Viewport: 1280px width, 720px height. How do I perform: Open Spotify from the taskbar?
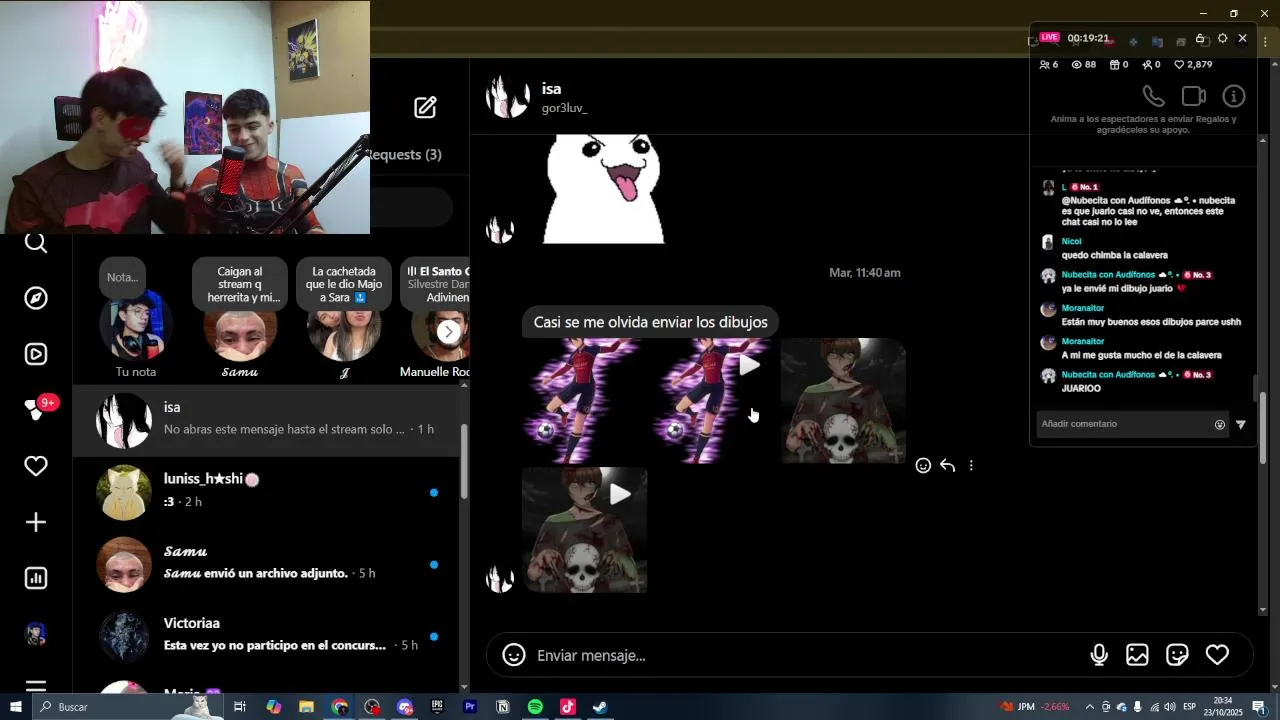pyautogui.click(x=535, y=707)
